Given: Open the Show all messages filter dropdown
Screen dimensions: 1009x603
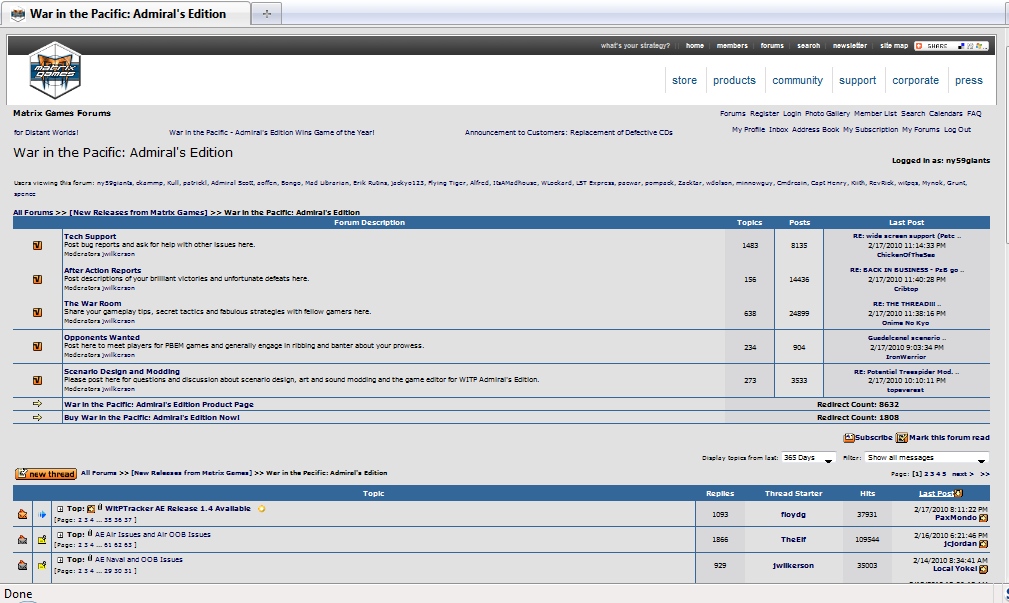Looking at the screenshot, I should point(927,458).
